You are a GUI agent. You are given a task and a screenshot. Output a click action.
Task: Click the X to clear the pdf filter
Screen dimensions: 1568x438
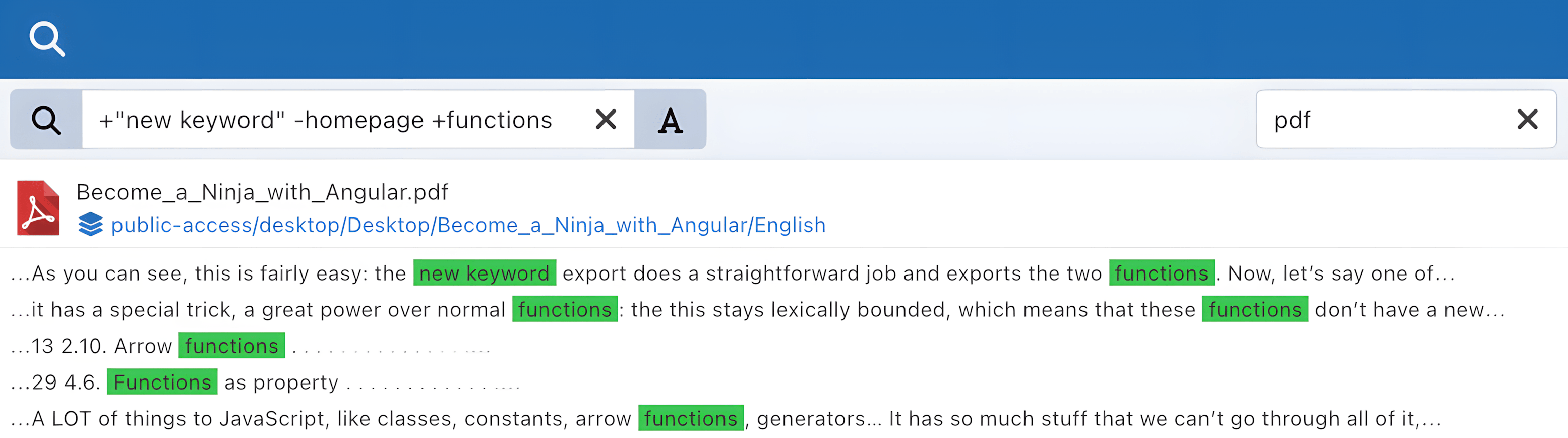(x=1527, y=120)
